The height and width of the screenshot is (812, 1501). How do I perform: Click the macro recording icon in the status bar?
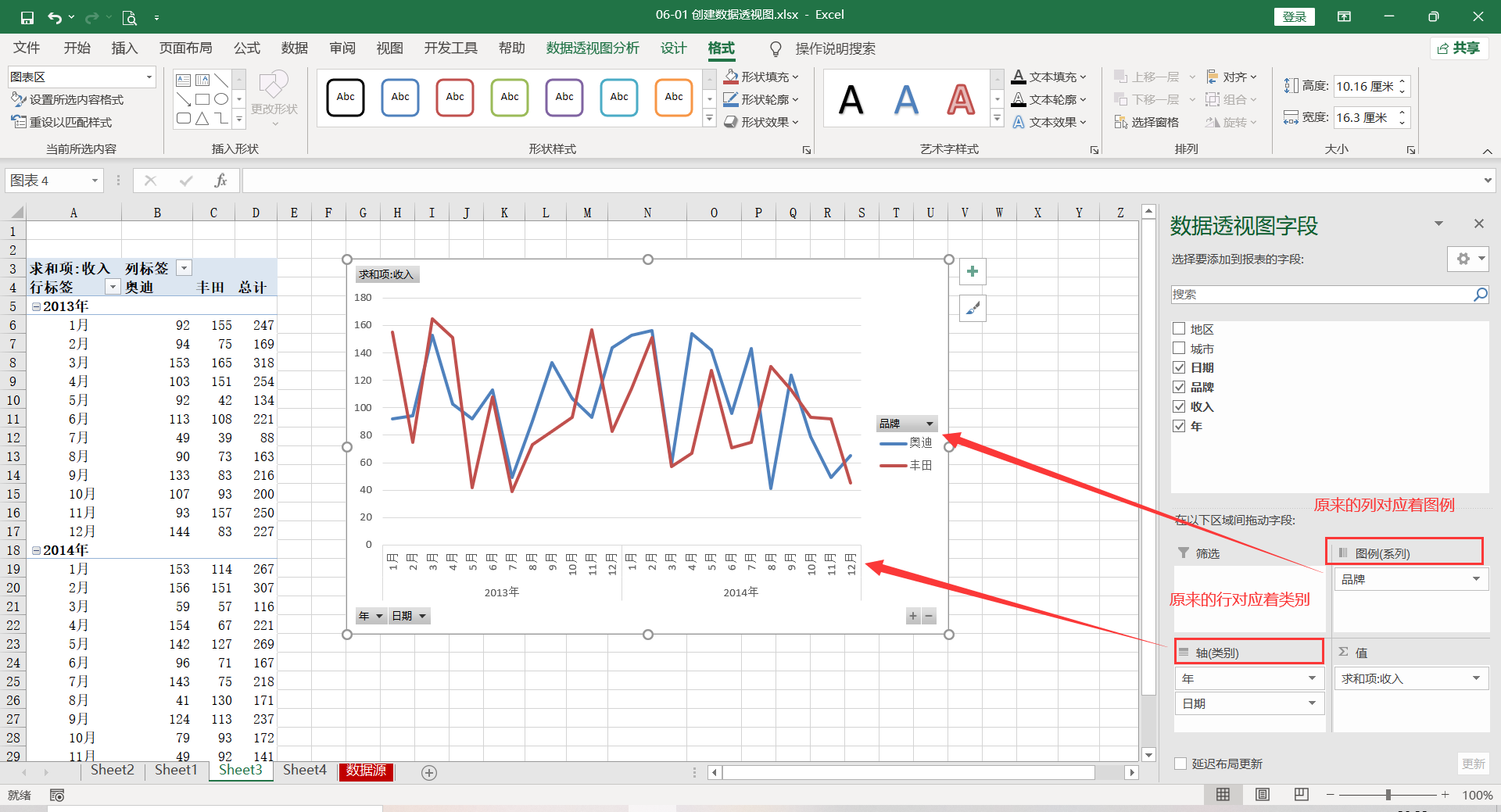tap(57, 795)
